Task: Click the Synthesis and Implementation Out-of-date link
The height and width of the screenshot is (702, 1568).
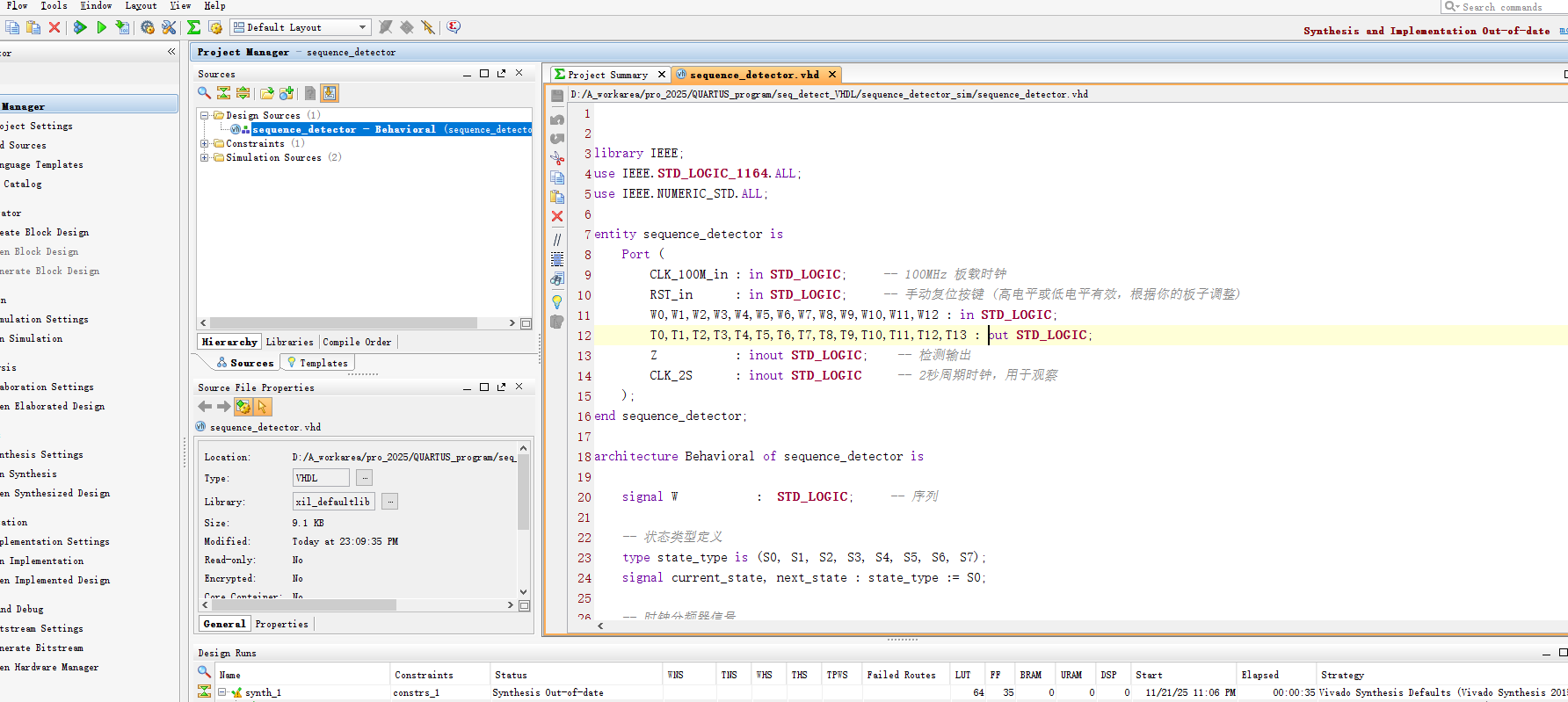Action: click(1426, 31)
